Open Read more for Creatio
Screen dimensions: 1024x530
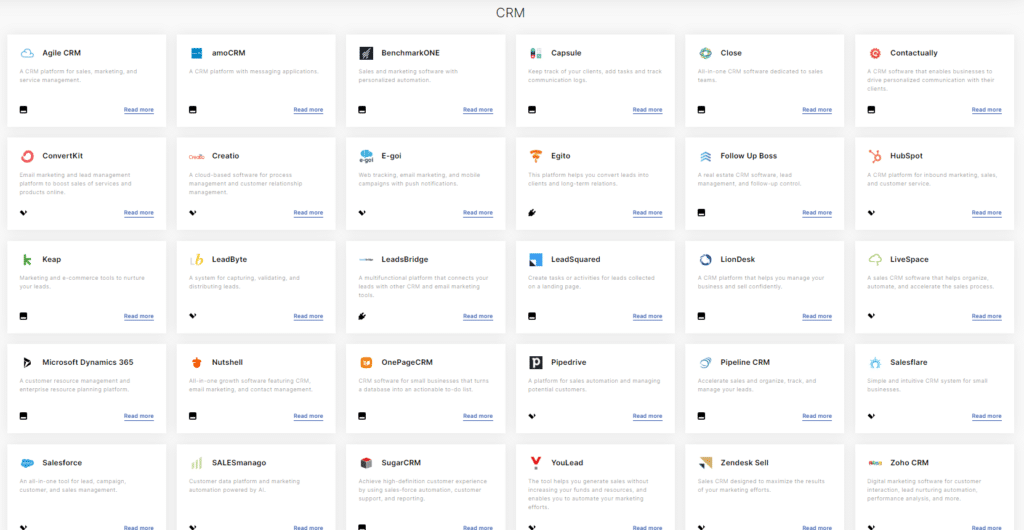tap(308, 213)
